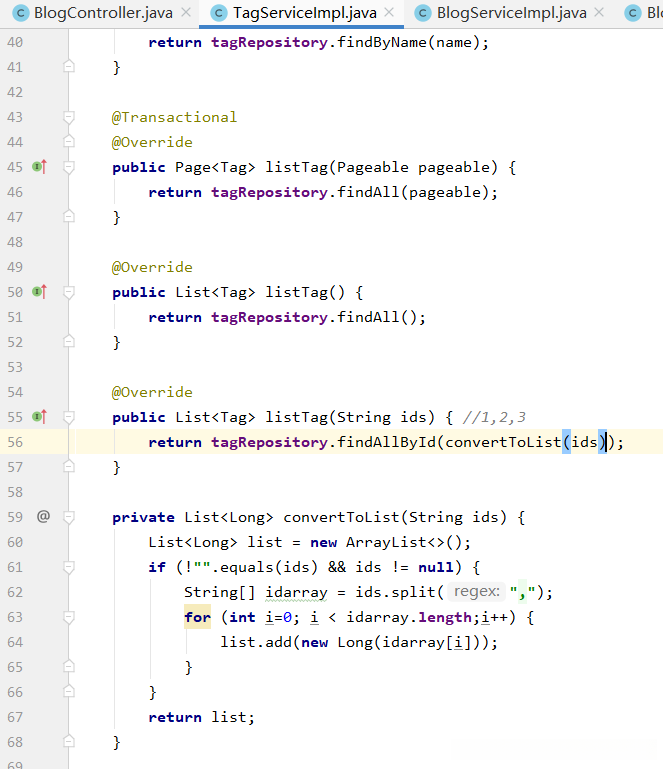Close the TagServiceImpl.java tab

pyautogui.click(x=389, y=13)
